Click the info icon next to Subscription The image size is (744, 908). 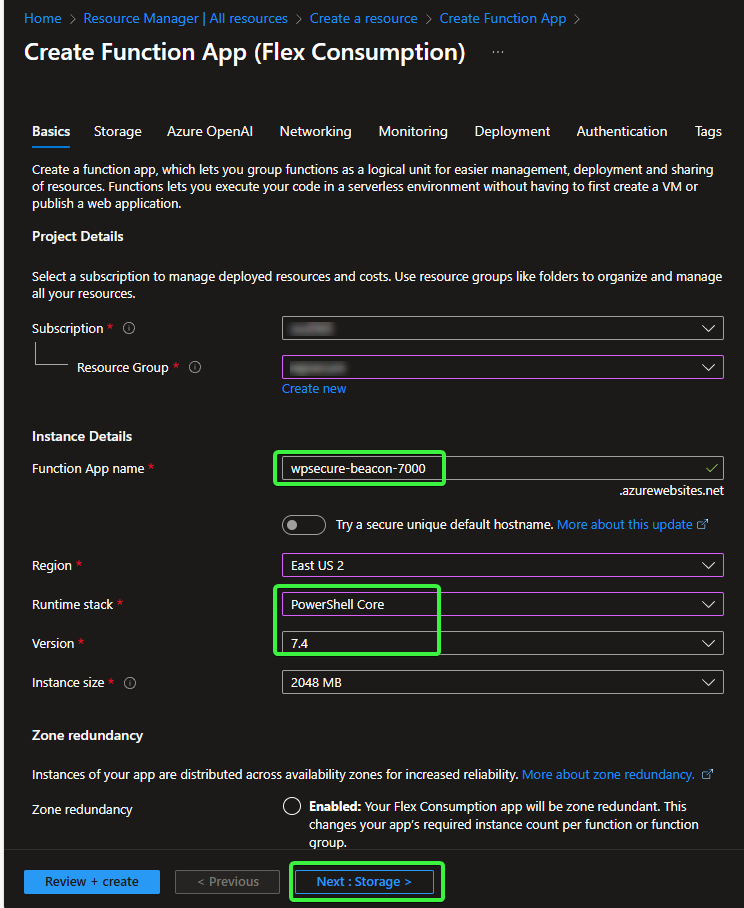click(x=129, y=329)
